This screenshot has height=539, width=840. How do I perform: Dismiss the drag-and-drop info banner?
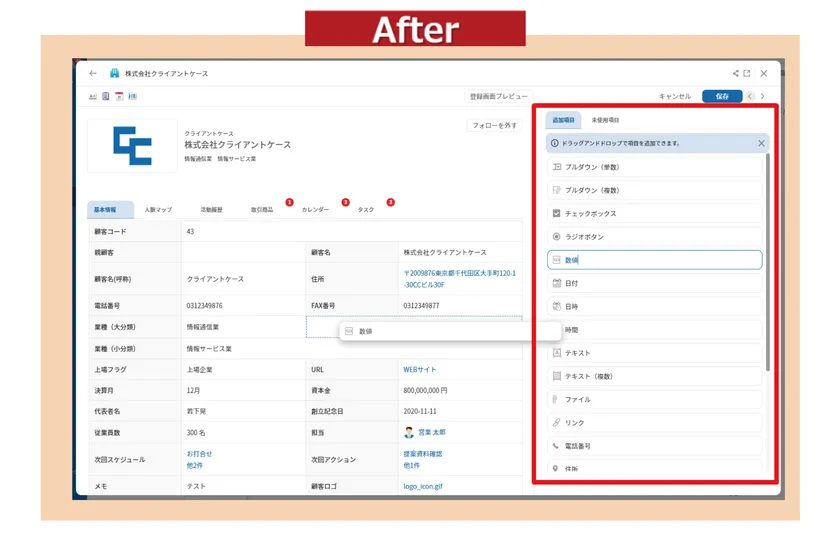[761, 144]
